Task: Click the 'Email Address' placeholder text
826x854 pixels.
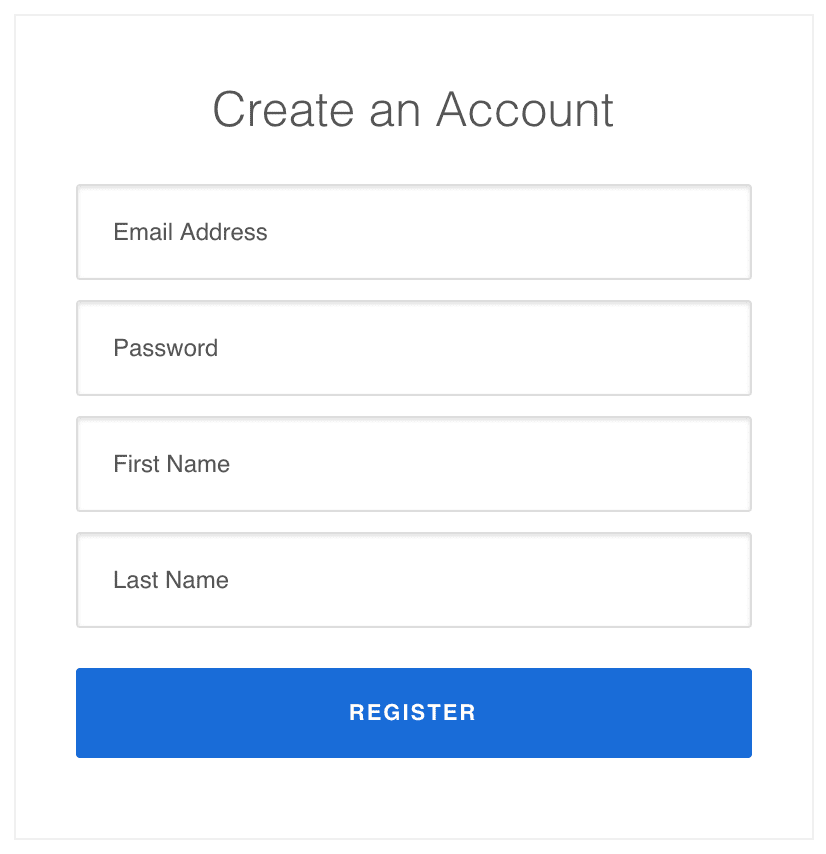Action: point(190,232)
